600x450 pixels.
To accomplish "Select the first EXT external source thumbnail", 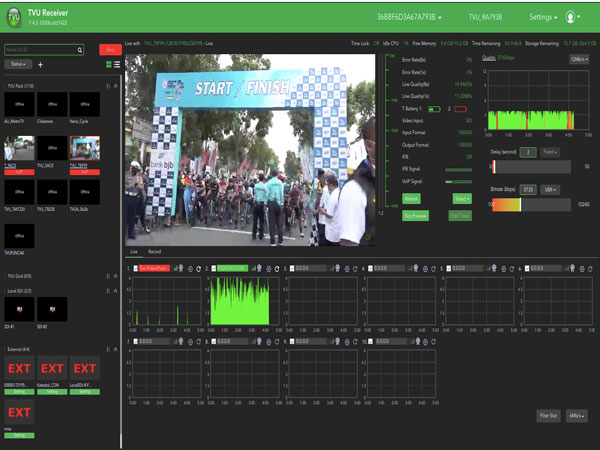I will (19, 368).
